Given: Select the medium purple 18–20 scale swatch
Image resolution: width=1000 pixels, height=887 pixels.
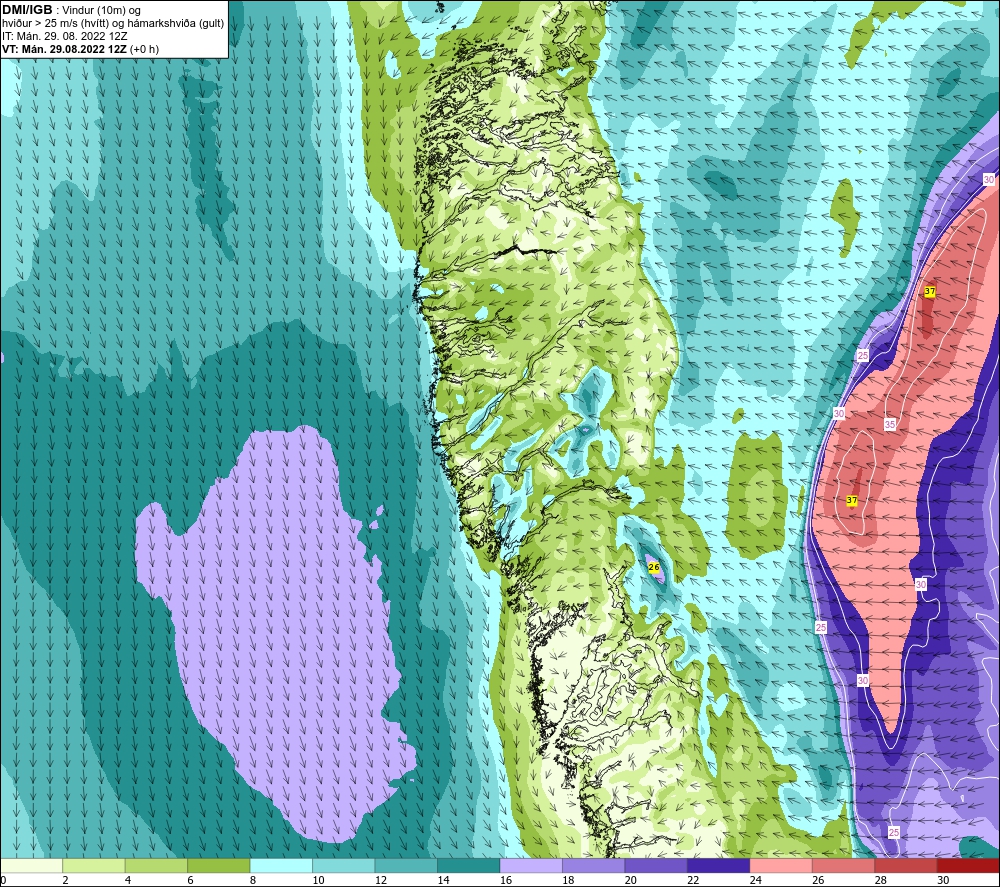Looking at the screenshot, I should coord(594,865).
